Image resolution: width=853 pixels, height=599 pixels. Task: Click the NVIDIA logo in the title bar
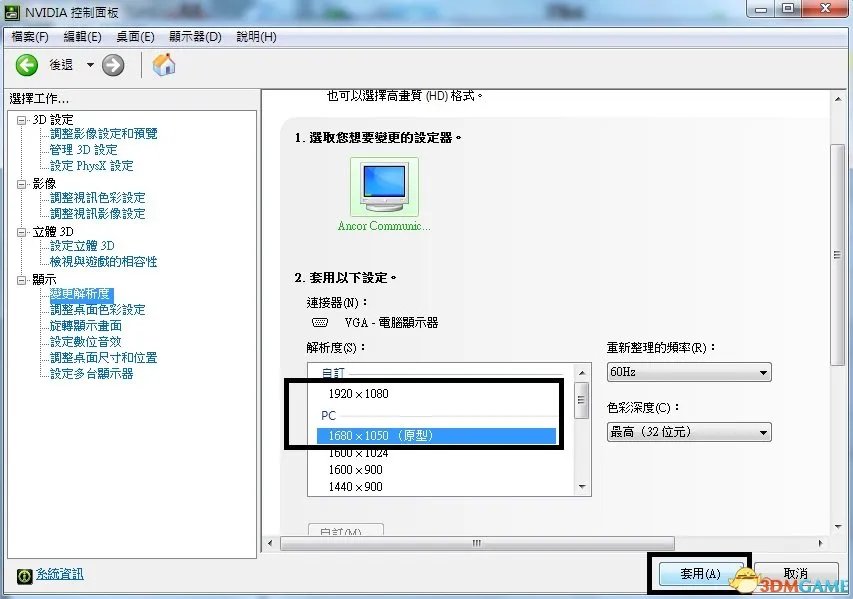click(13, 12)
